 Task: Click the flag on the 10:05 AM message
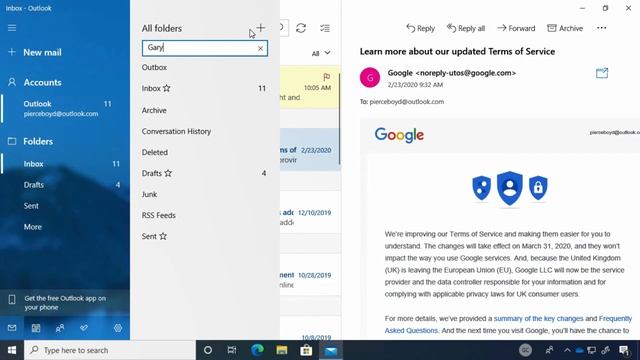tap(327, 77)
